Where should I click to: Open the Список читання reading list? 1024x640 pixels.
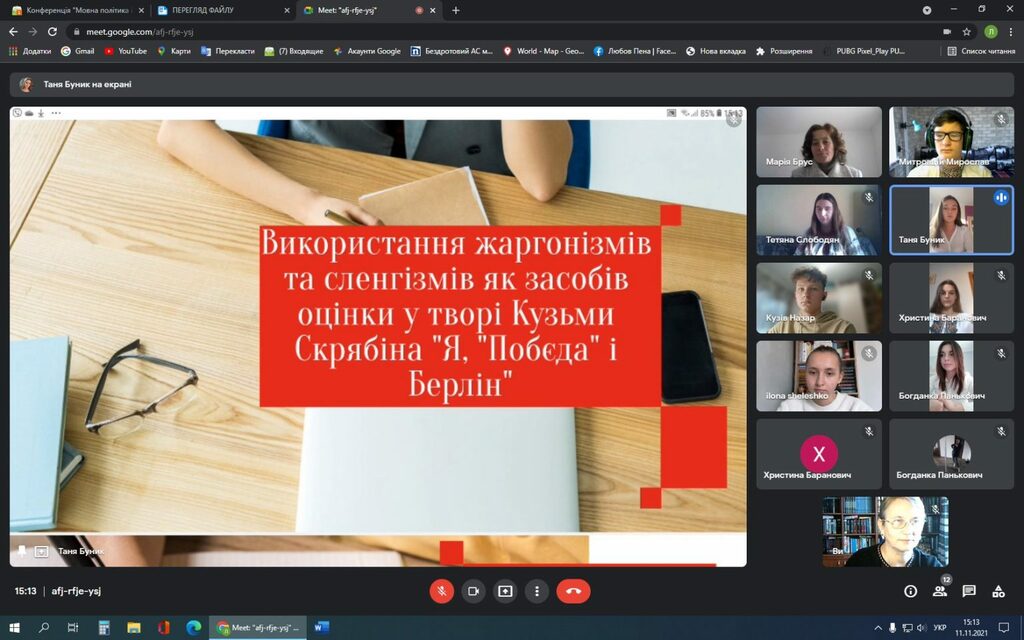click(981, 51)
